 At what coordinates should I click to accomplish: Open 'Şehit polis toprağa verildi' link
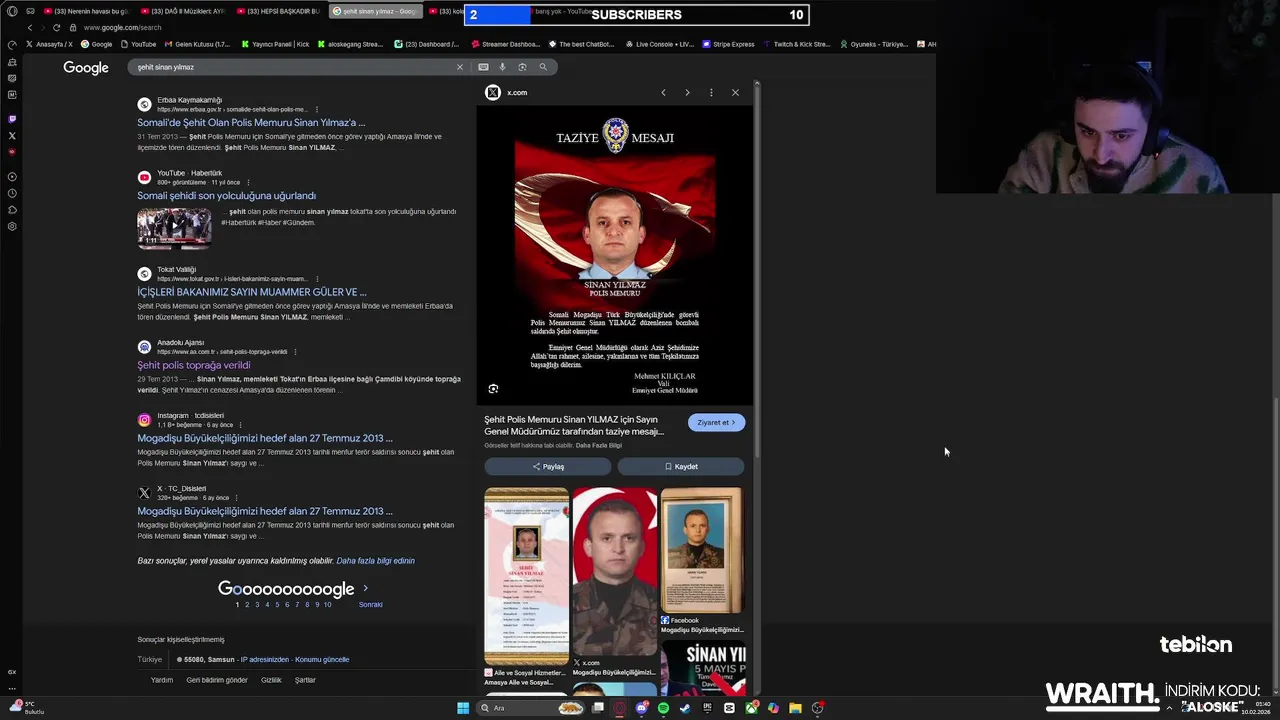193,365
